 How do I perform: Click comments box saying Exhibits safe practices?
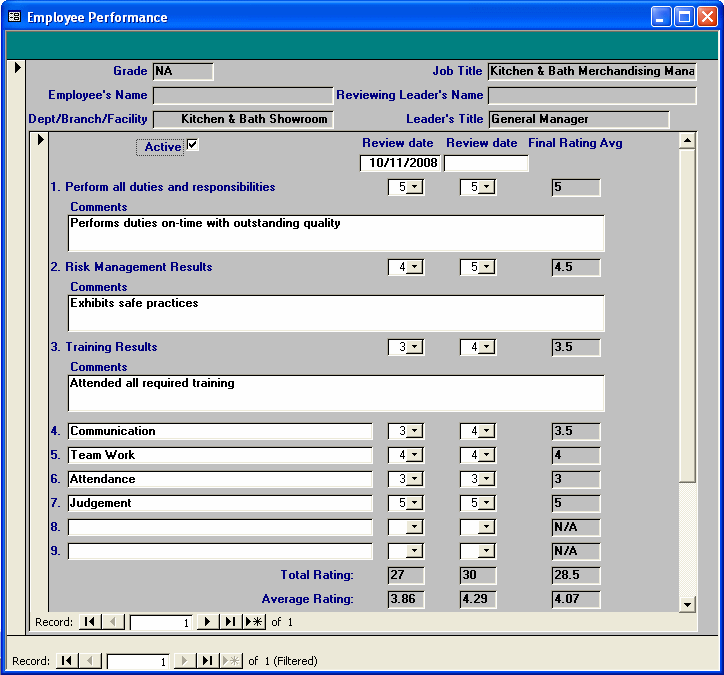[x=336, y=313]
